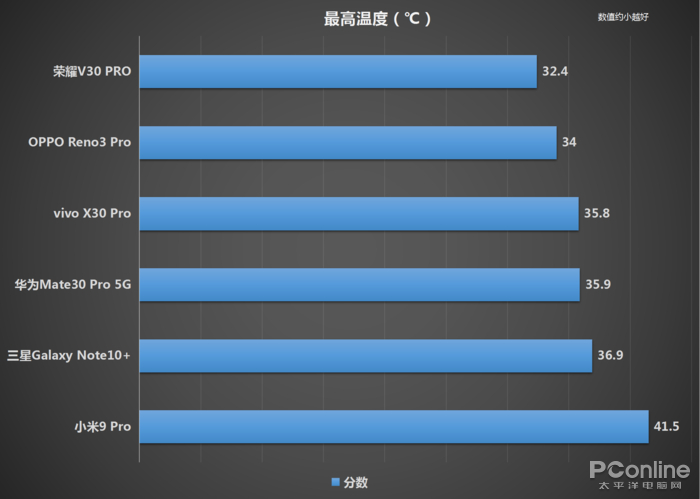Select the 华为Mate30 Pro 5G bar
Image resolution: width=700 pixels, height=499 pixels.
[x=360, y=285]
